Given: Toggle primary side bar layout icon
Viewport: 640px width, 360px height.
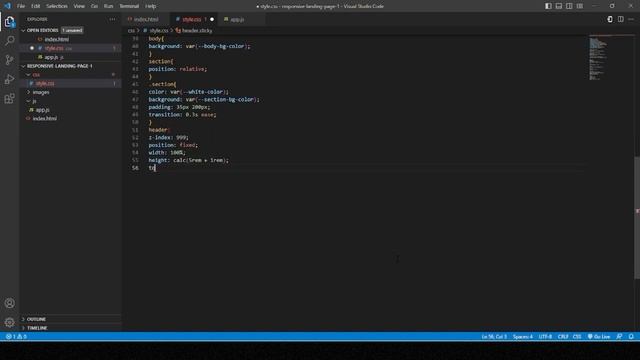Looking at the screenshot, I should pos(548,6).
